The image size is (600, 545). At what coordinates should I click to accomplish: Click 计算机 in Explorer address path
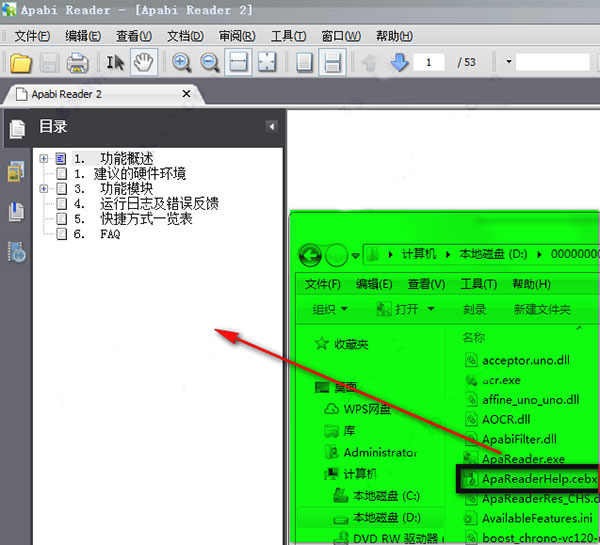(419, 254)
